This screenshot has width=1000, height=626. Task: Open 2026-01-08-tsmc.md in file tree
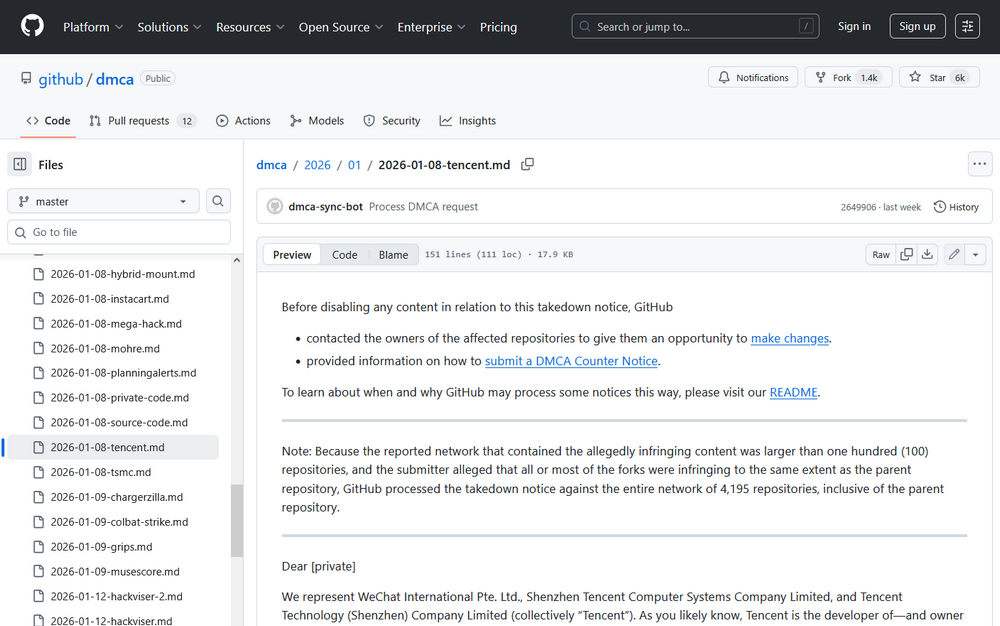tap(101, 472)
